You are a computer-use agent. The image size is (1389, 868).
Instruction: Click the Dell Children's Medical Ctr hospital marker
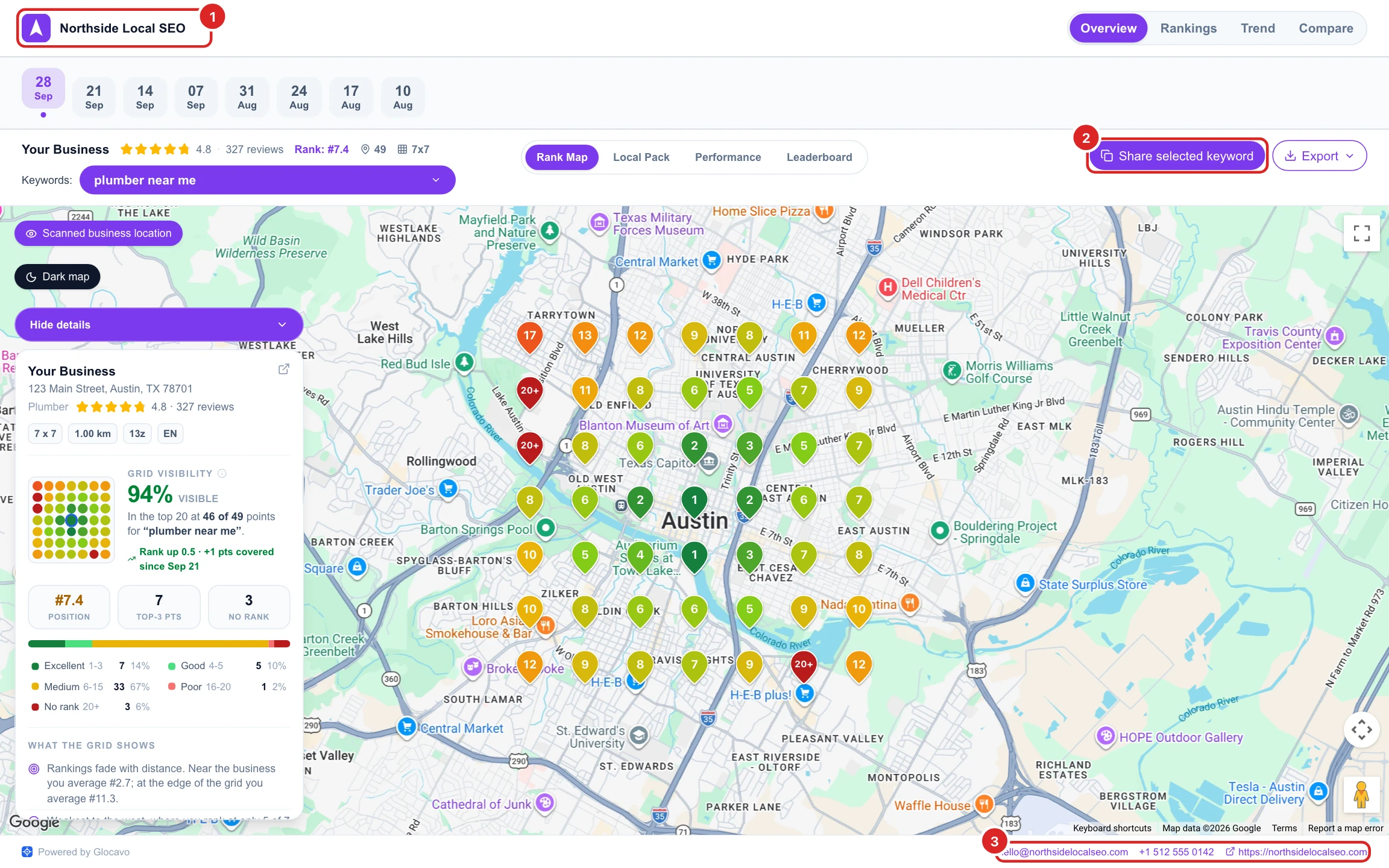(887, 288)
